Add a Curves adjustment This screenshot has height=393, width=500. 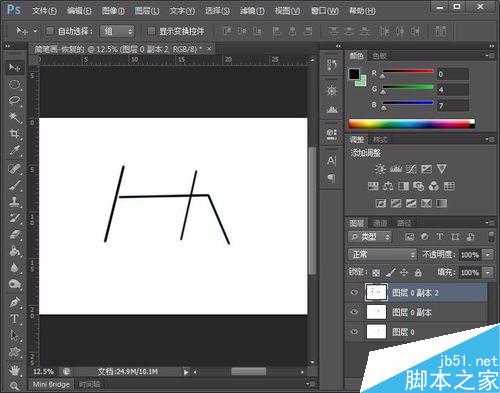(x=411, y=169)
